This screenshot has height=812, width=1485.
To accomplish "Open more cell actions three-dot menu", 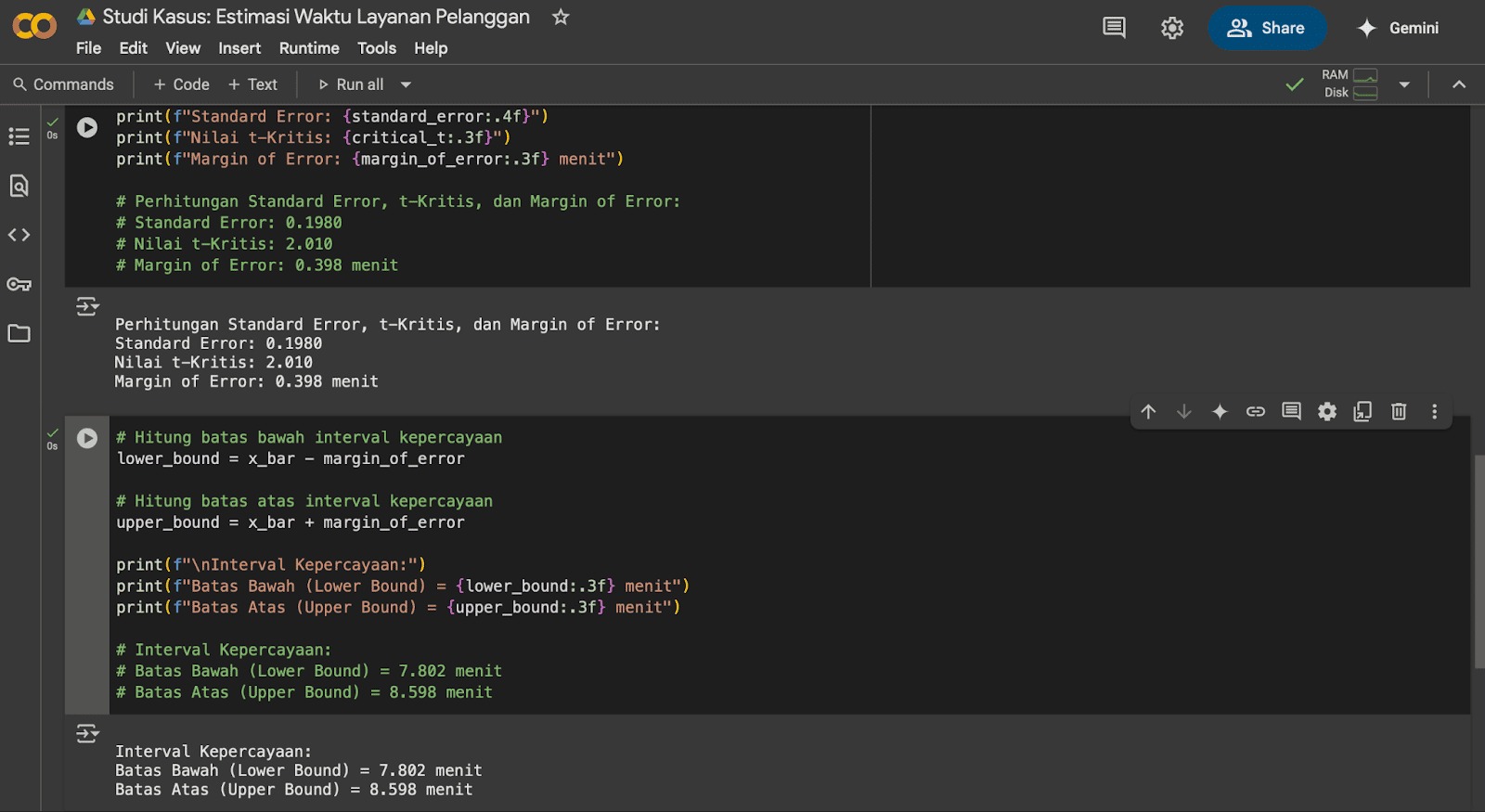I will (x=1434, y=411).
